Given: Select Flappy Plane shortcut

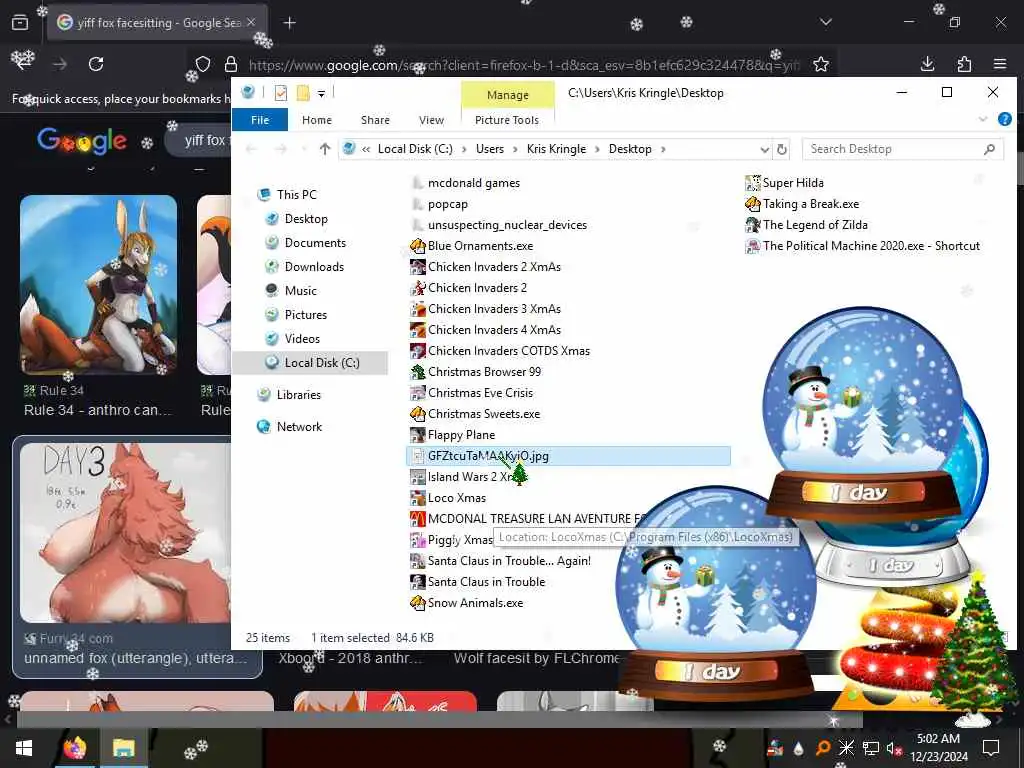Looking at the screenshot, I should coord(453,435).
